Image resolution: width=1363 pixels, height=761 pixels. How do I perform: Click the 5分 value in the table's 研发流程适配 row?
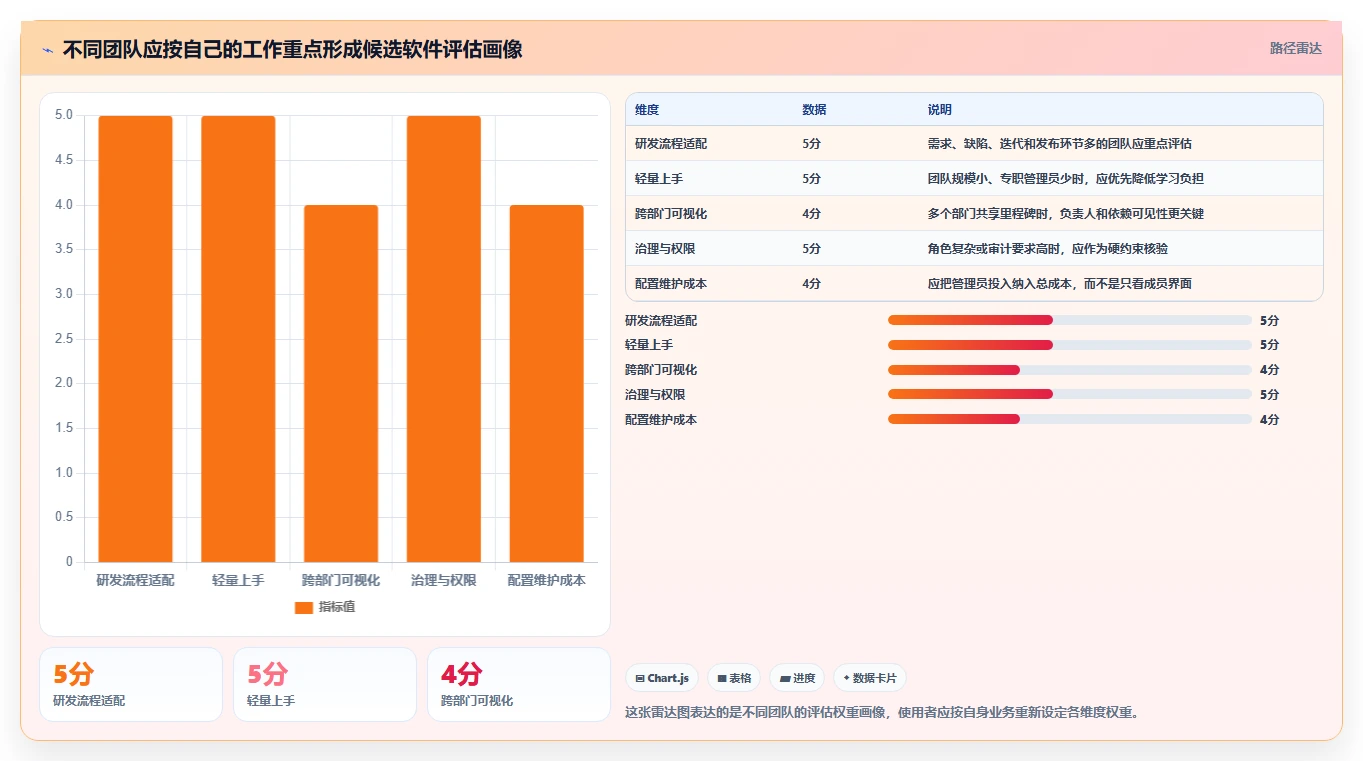coord(811,144)
